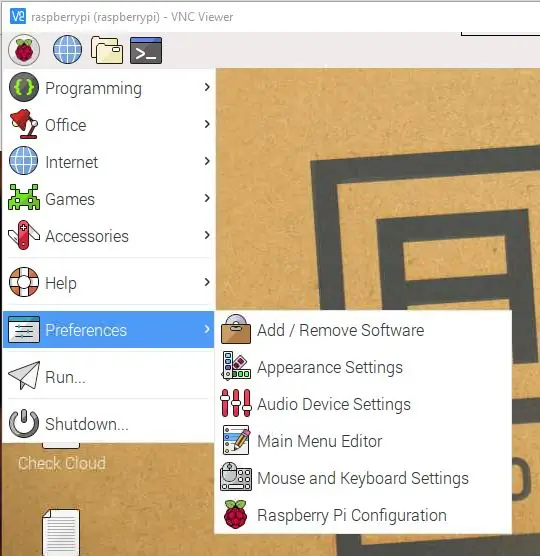Launch the terminal icon in taskbar
Screen dimensions: 540x556
click(146, 50)
